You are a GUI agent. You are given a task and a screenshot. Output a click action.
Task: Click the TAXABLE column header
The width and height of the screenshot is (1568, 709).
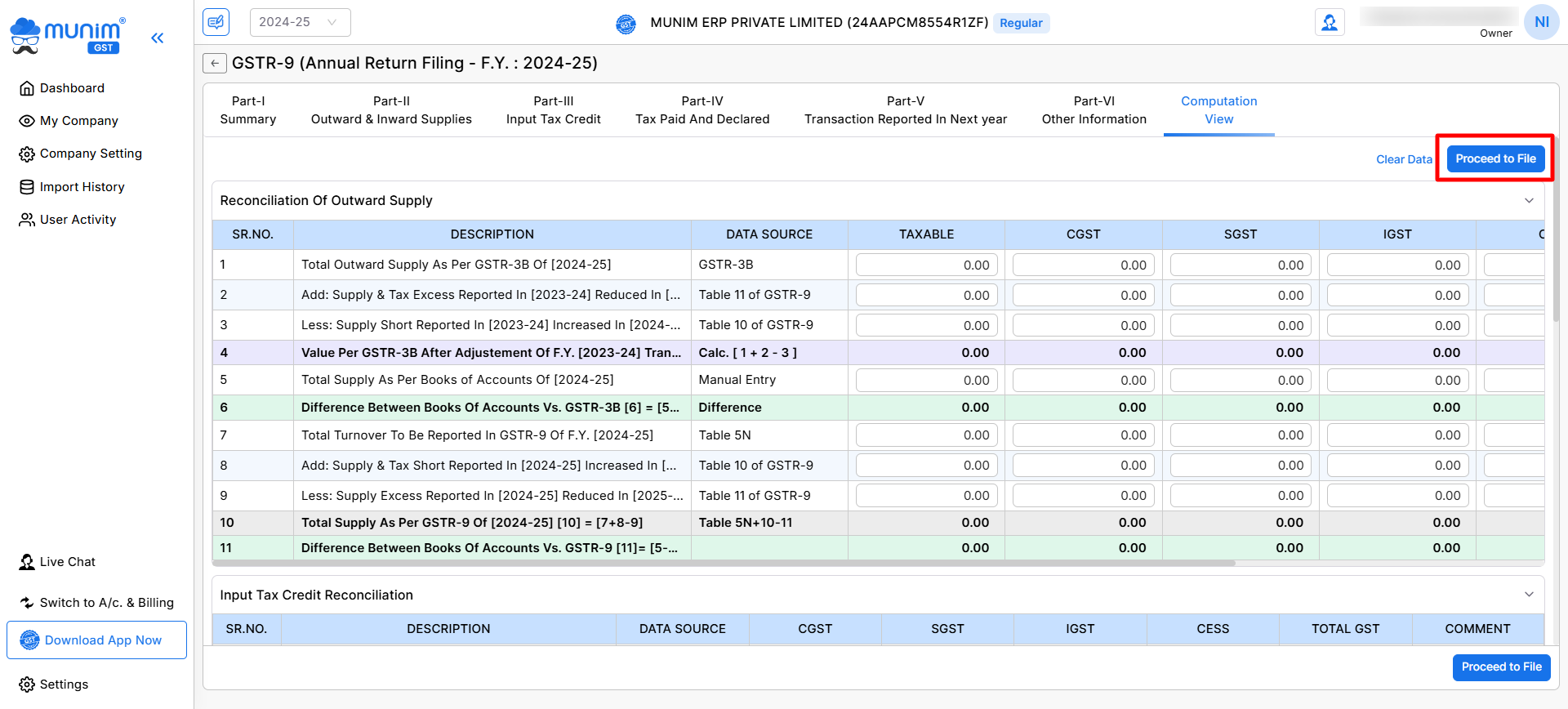coord(926,234)
